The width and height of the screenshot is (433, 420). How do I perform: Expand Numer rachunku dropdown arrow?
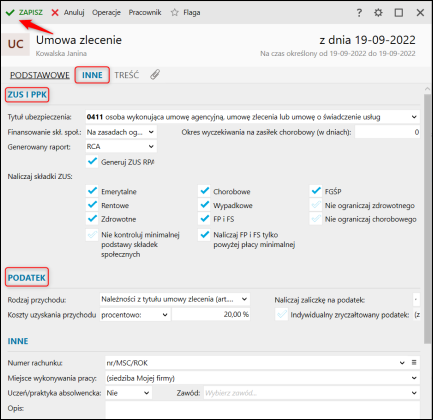pyautogui.click(x=402, y=363)
